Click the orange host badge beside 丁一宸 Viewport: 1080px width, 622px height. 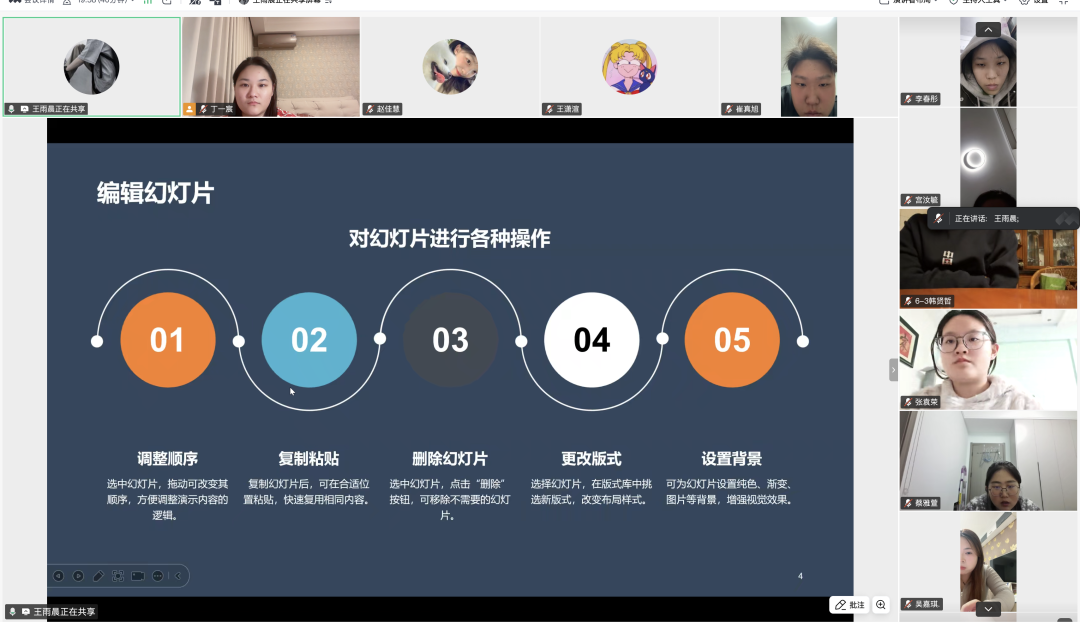(189, 109)
